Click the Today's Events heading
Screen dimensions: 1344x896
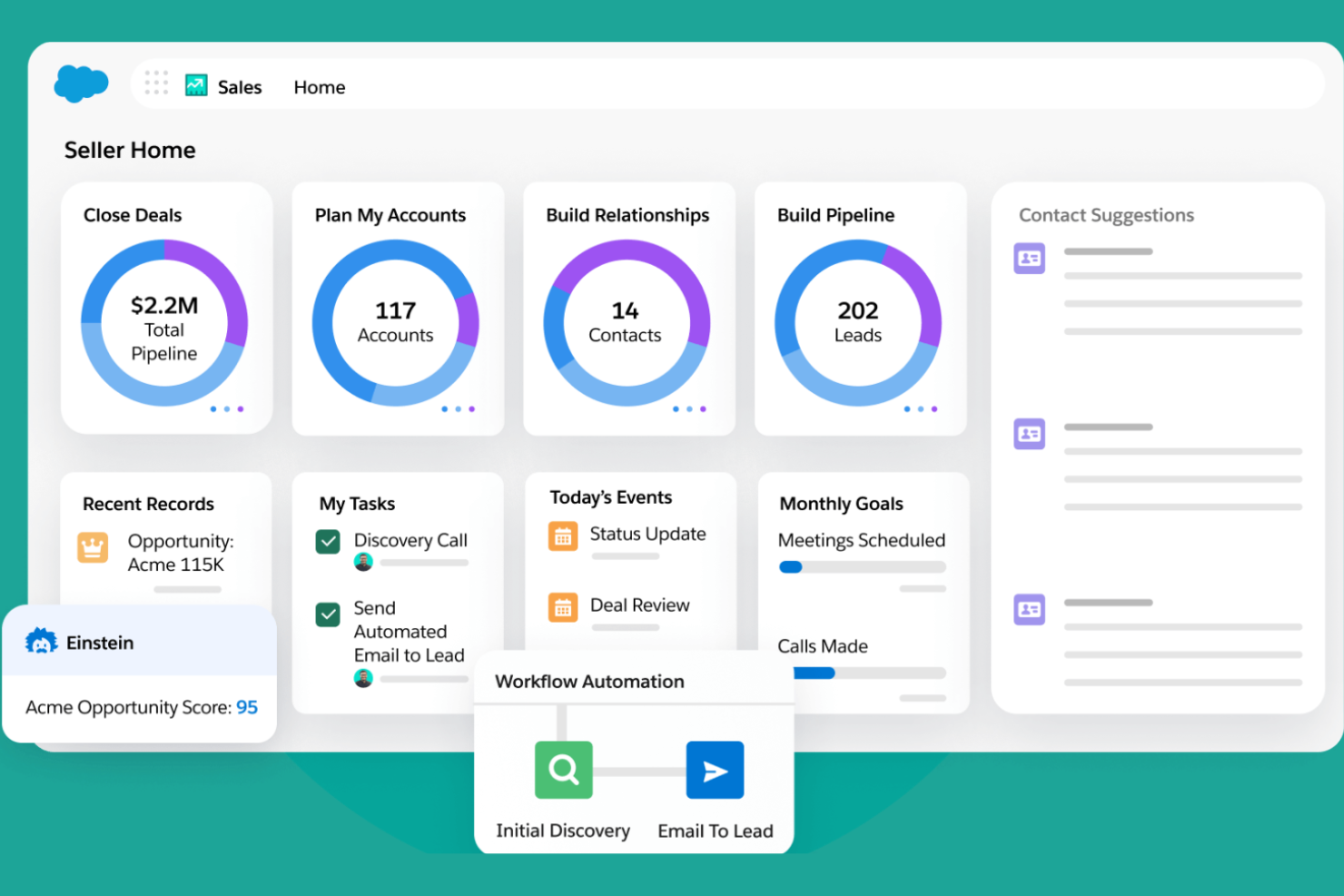[x=611, y=497]
